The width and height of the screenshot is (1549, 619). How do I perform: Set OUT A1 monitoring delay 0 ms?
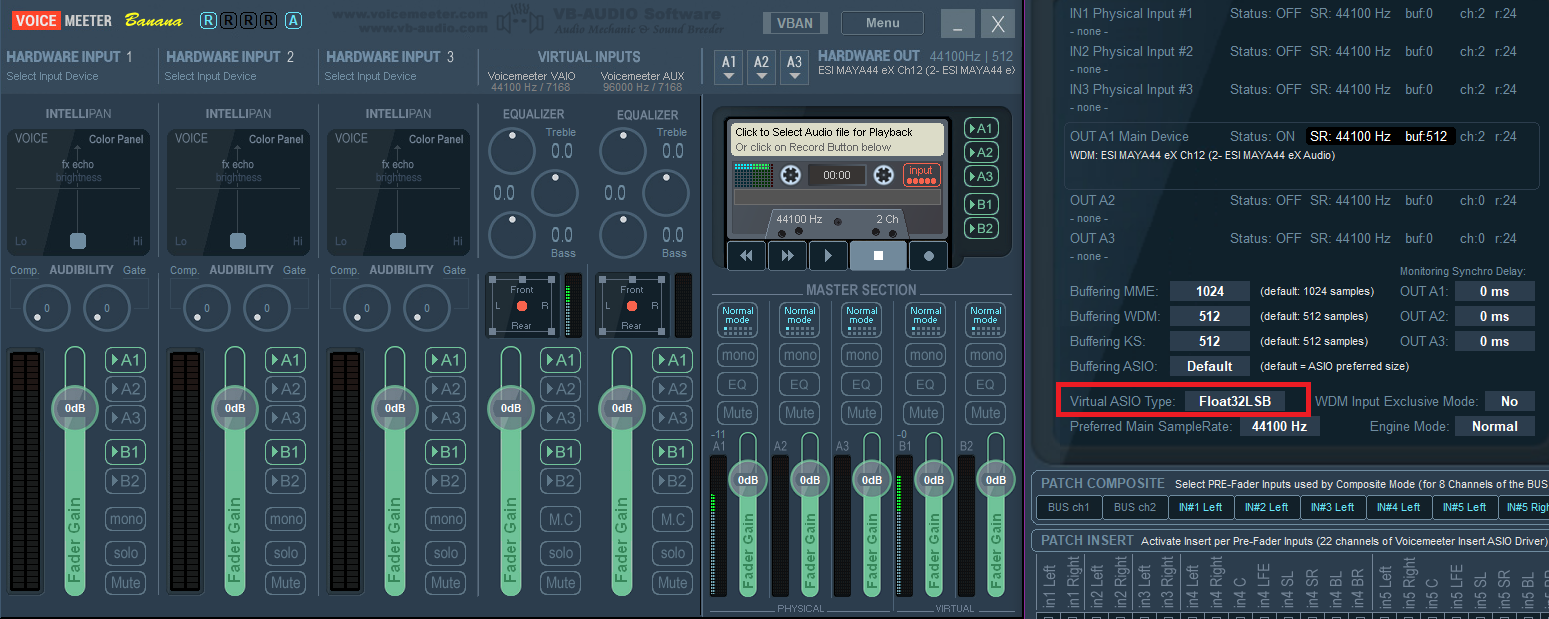[x=1494, y=291]
